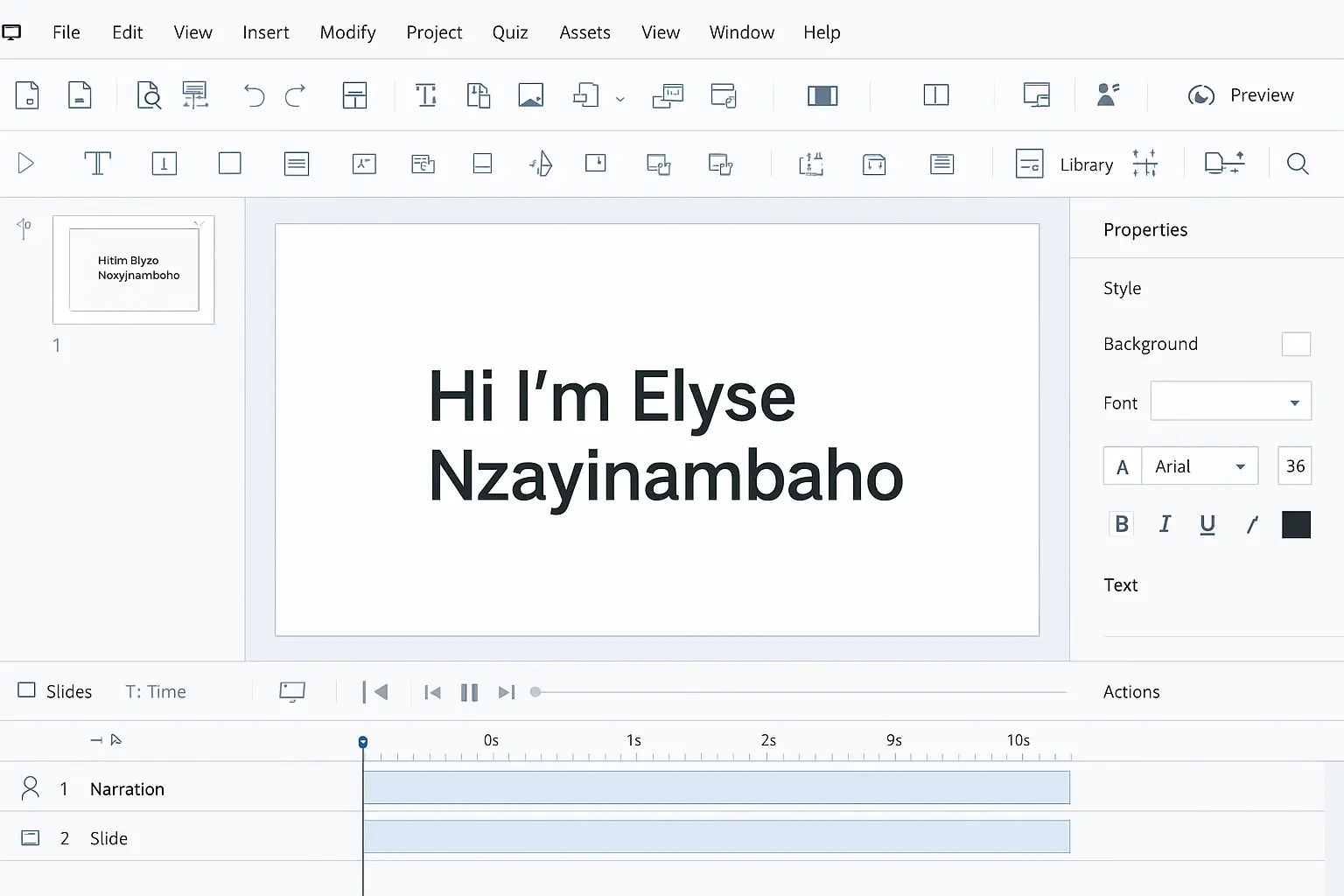Open the Font dropdown in Properties

pos(1230,401)
